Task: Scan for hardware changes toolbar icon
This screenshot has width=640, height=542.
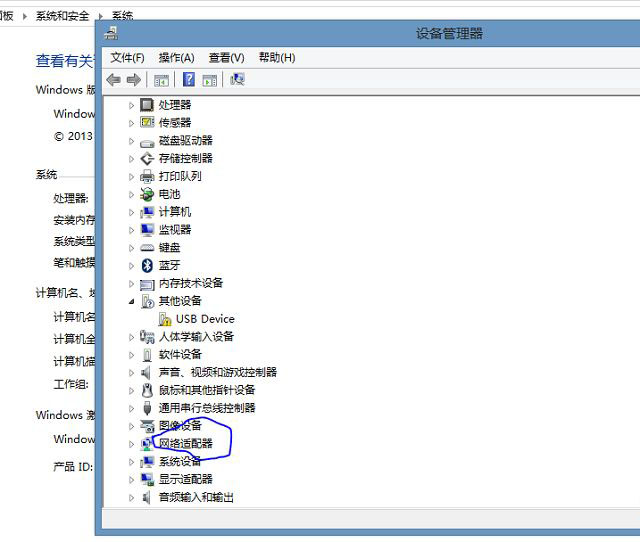Action: [237, 79]
